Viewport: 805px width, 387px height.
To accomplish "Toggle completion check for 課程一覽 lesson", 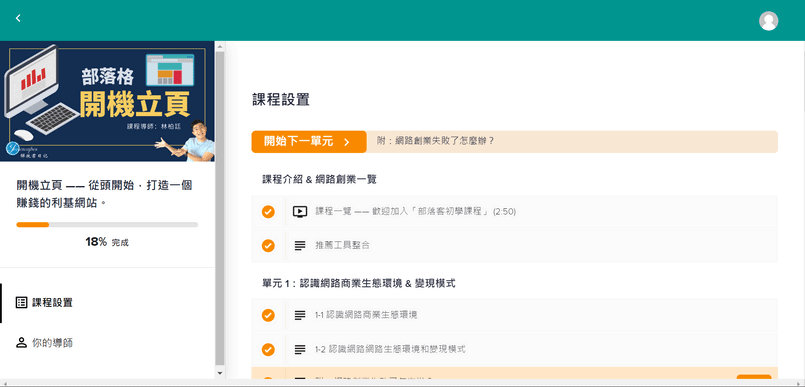I will [268, 211].
